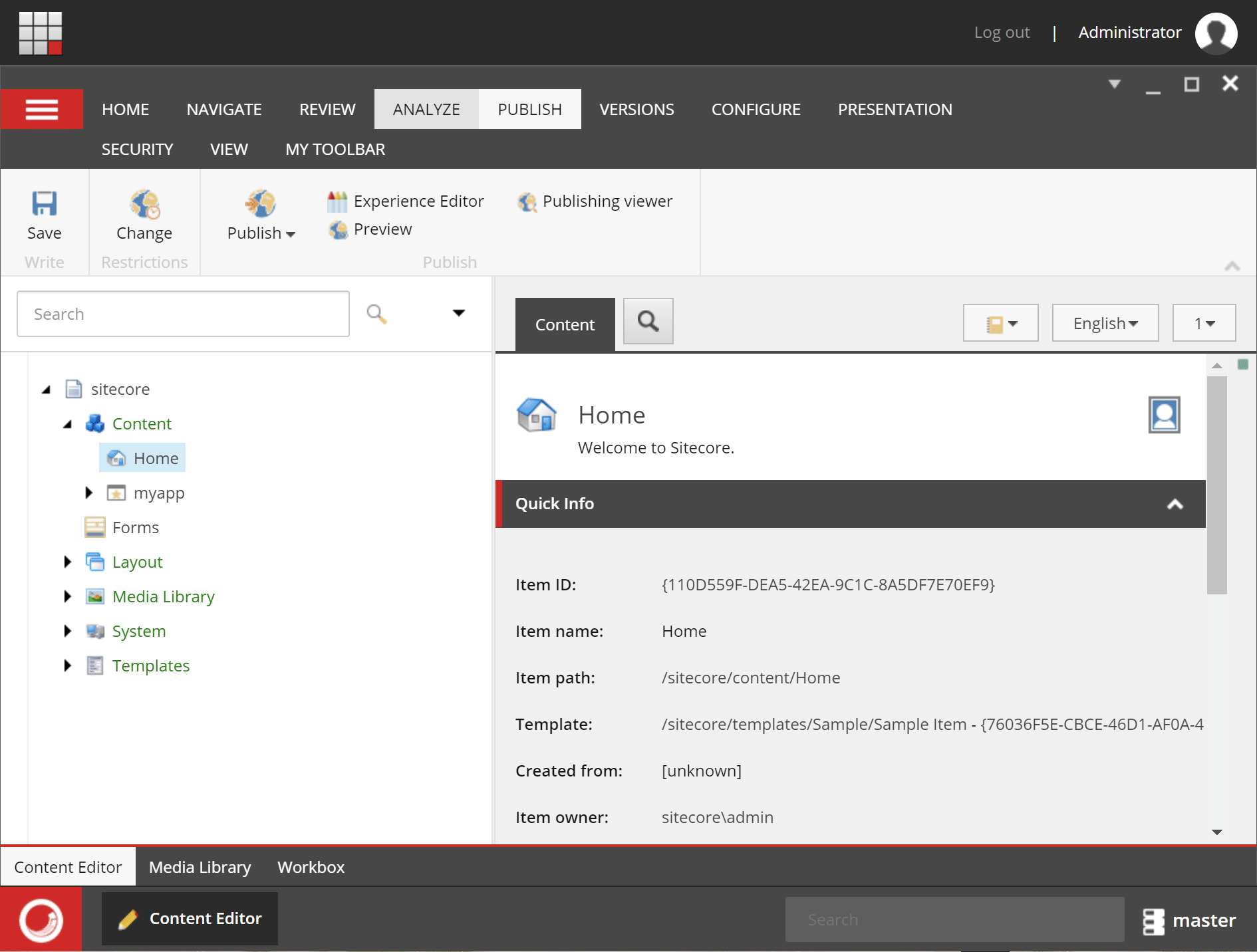This screenshot has height=952, width=1257.
Task: Click the System node icon
Action: click(95, 631)
